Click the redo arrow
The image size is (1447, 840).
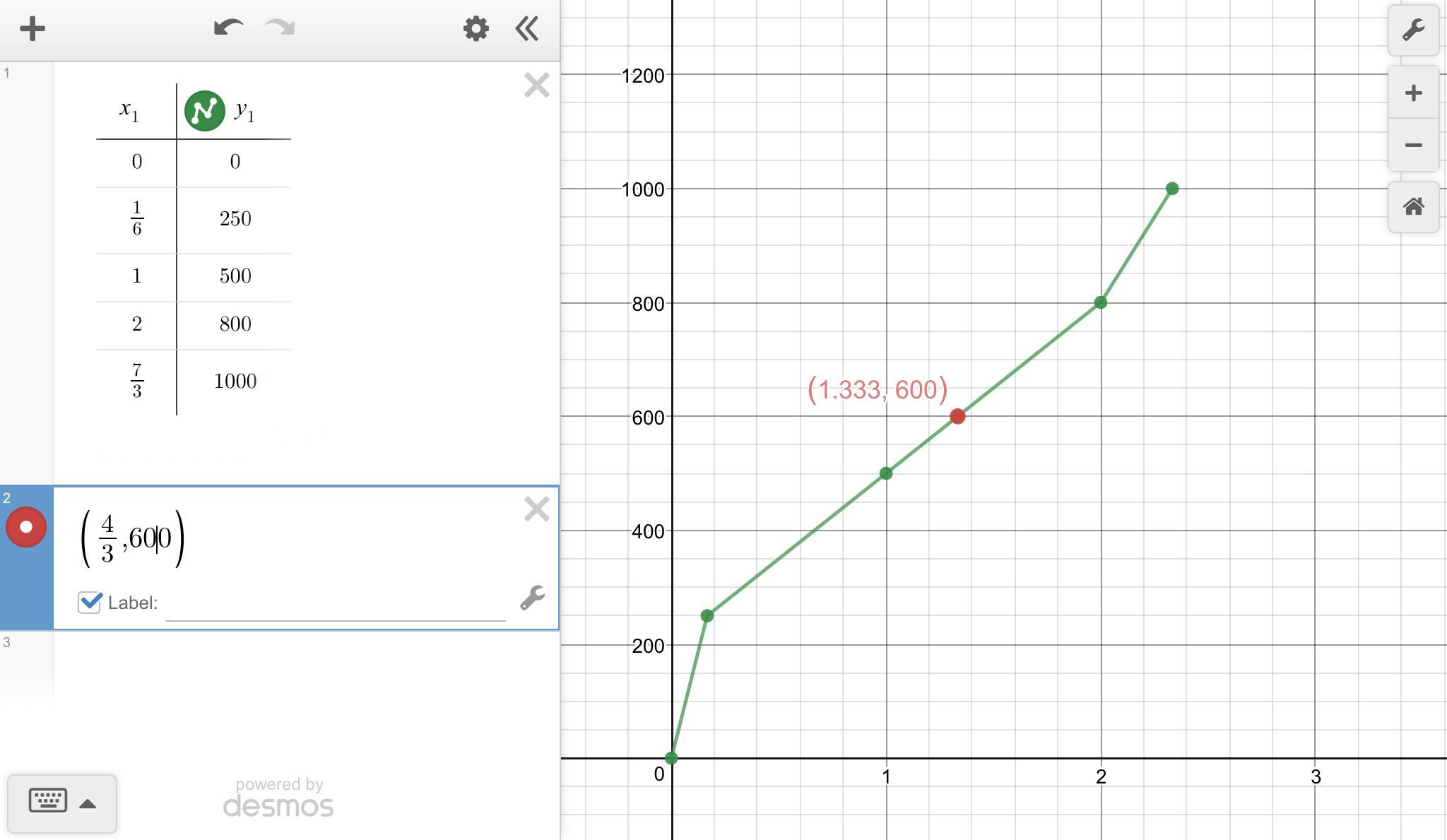point(280,28)
